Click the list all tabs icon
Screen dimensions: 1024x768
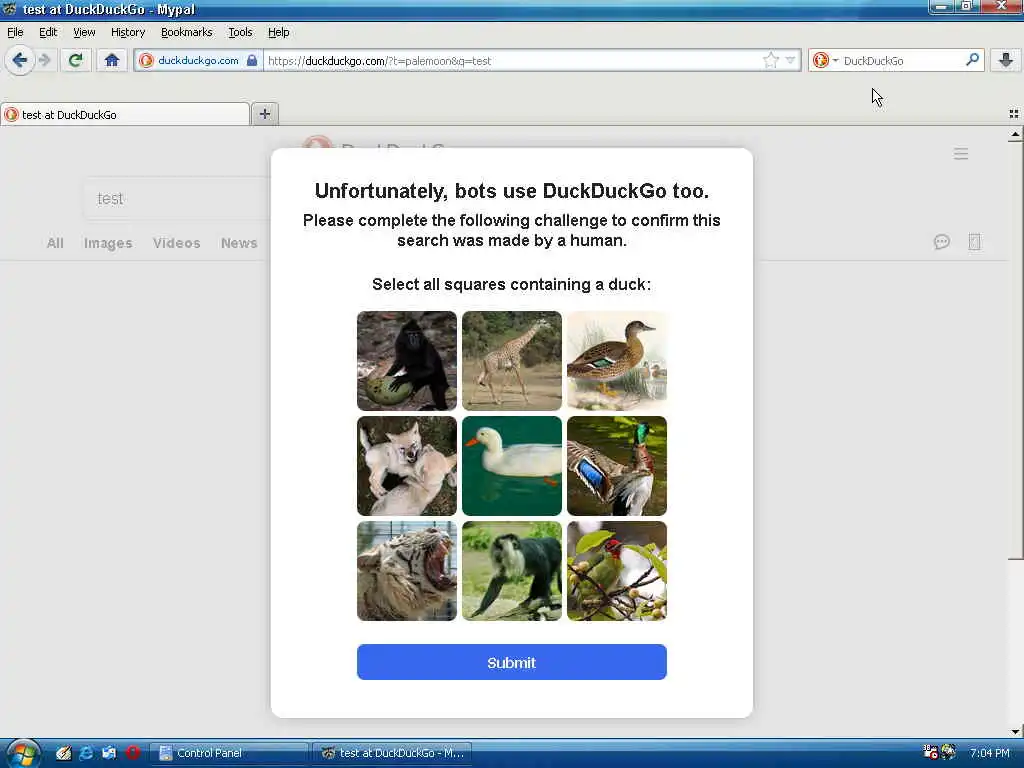coord(1014,114)
